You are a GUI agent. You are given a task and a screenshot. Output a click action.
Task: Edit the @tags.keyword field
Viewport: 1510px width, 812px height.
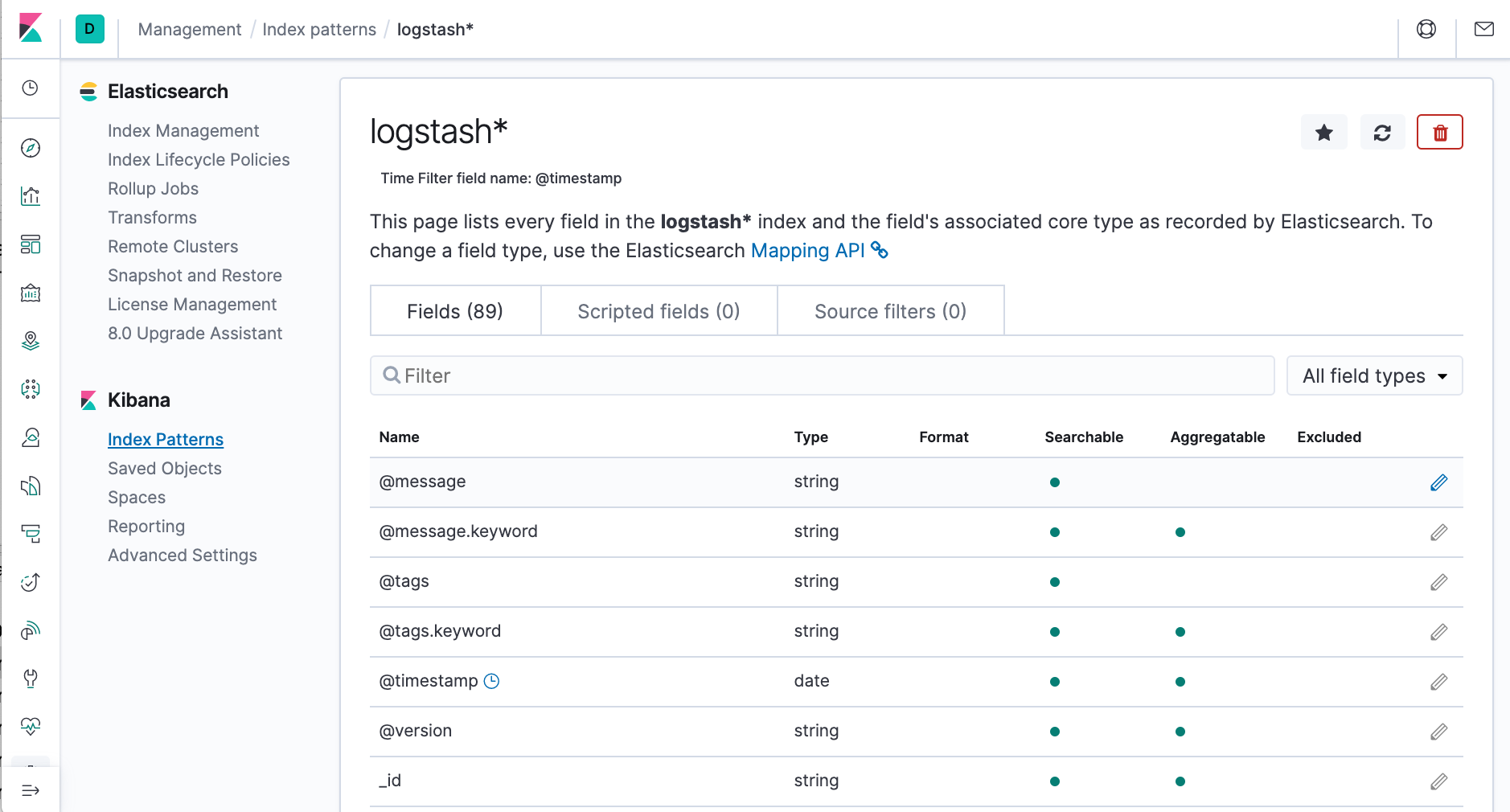(1438, 632)
